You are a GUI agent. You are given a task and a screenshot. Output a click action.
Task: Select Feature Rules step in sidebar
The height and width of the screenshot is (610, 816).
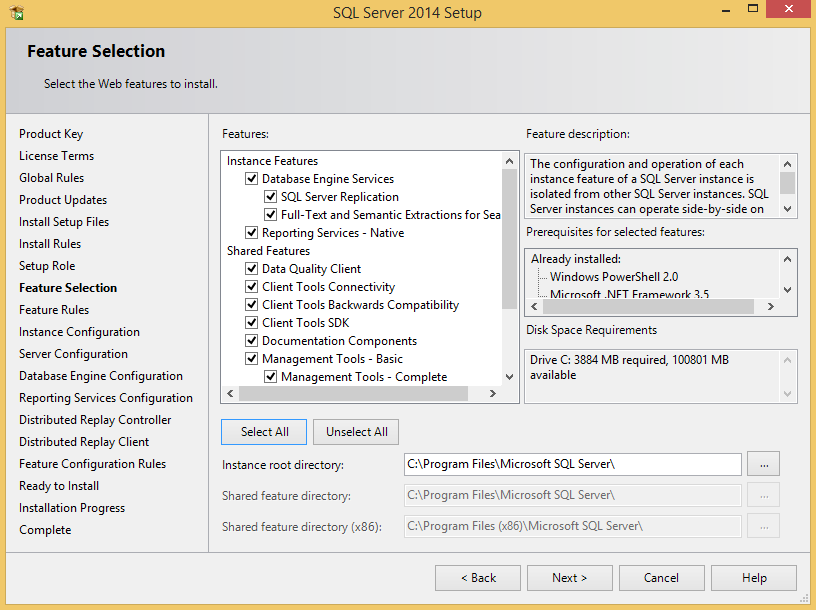pos(54,310)
